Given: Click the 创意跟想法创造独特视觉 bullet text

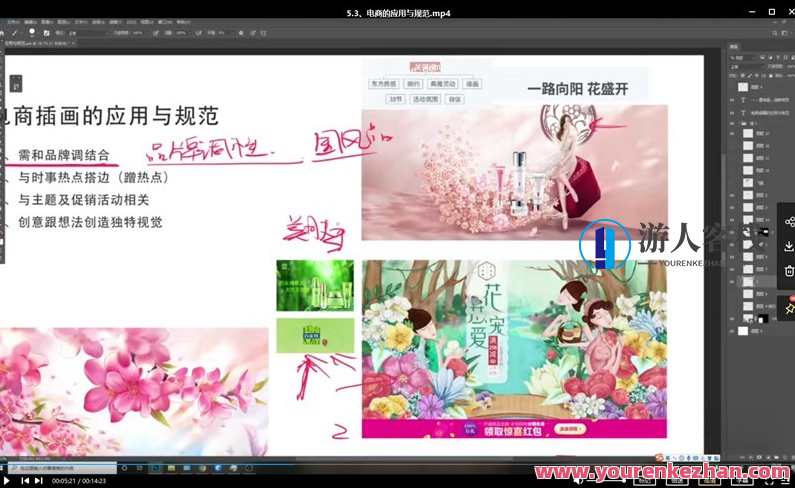Looking at the screenshot, I should tap(90, 222).
